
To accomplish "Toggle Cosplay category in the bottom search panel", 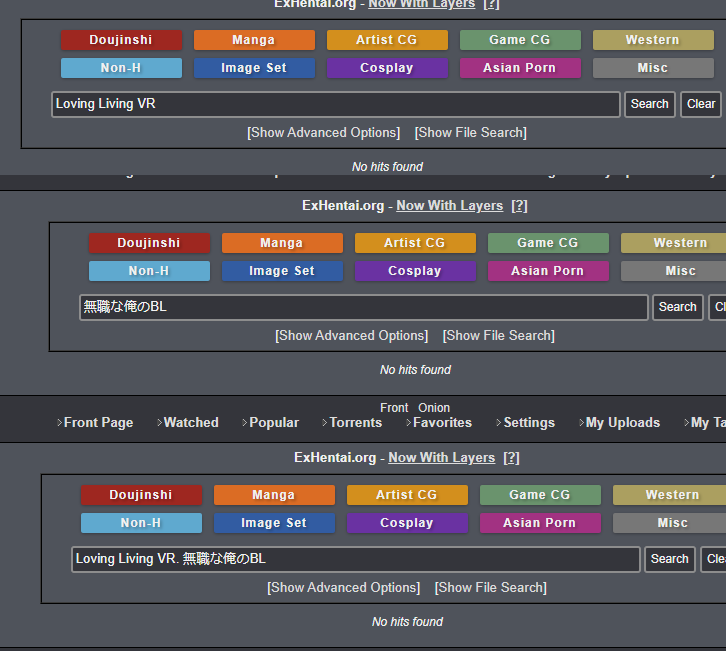I will (407, 523).
